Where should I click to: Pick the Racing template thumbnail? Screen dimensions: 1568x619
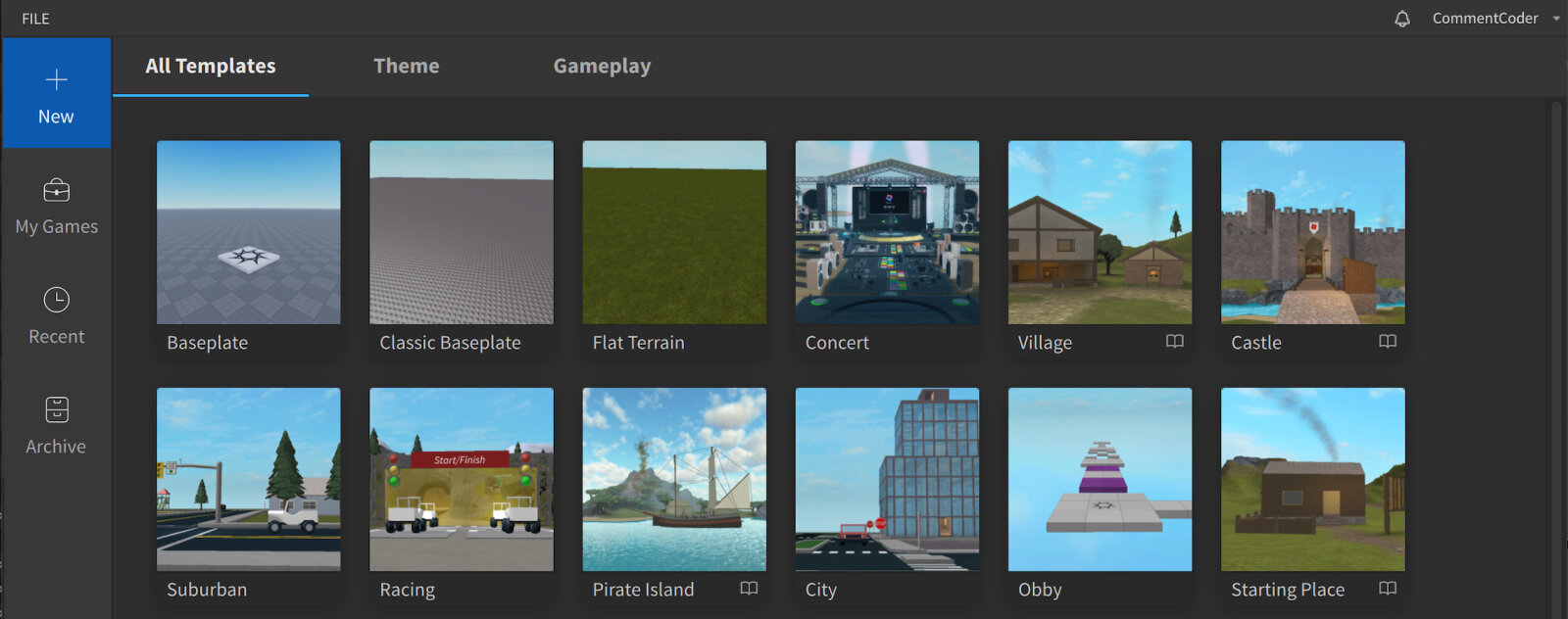point(462,479)
